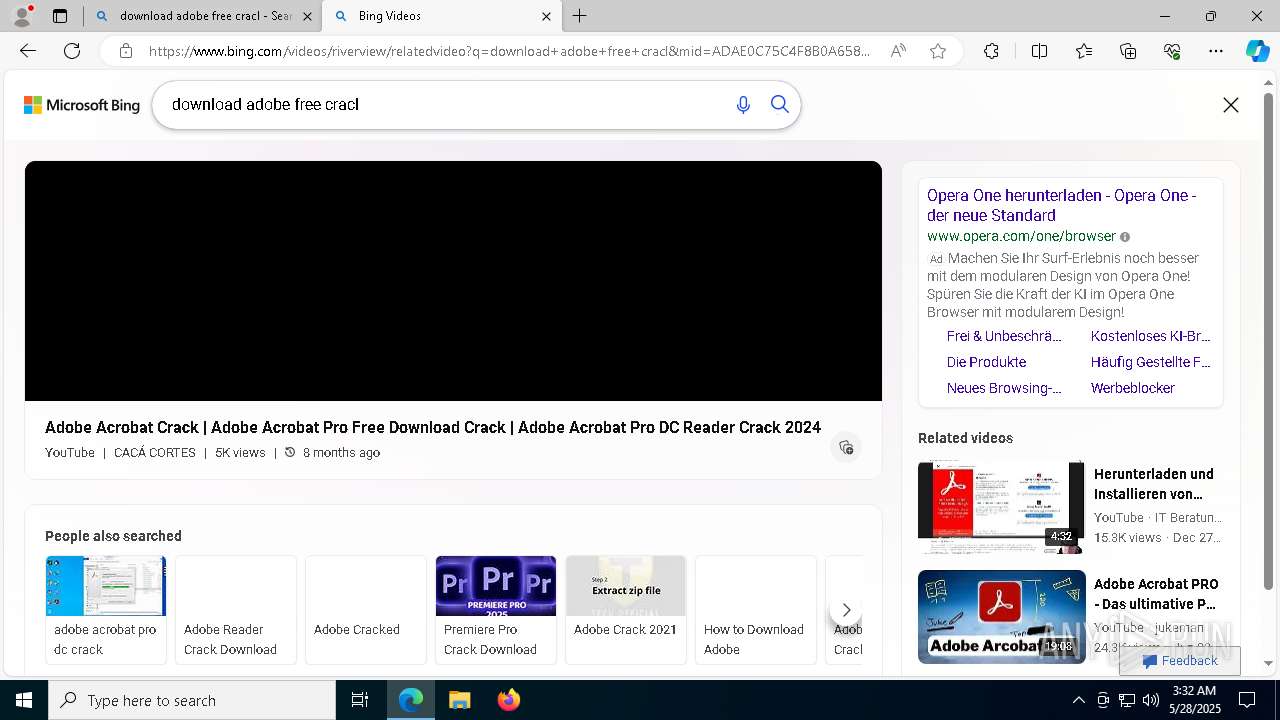This screenshot has height=720, width=1280.
Task: Start voice search with microphone
Action: tap(743, 105)
